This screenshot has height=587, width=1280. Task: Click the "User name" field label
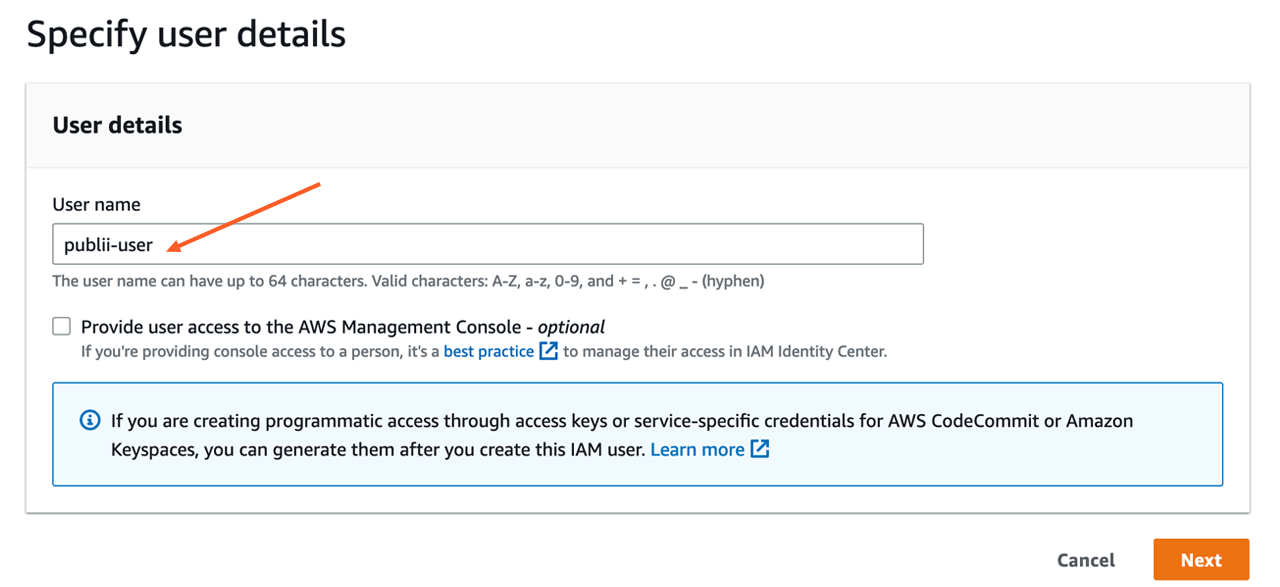pyautogui.click(x=96, y=204)
